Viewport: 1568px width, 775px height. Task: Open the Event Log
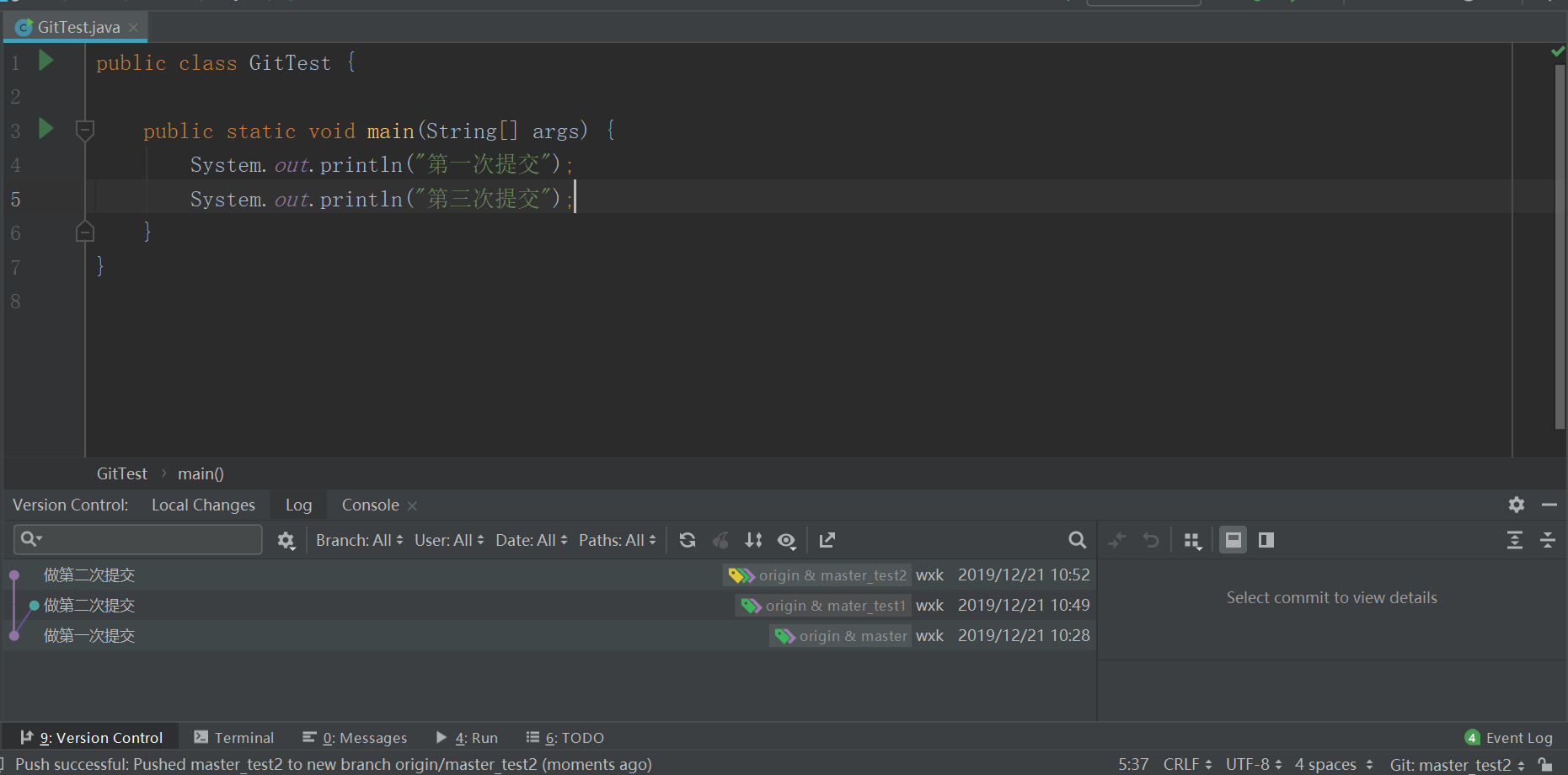(1509, 737)
